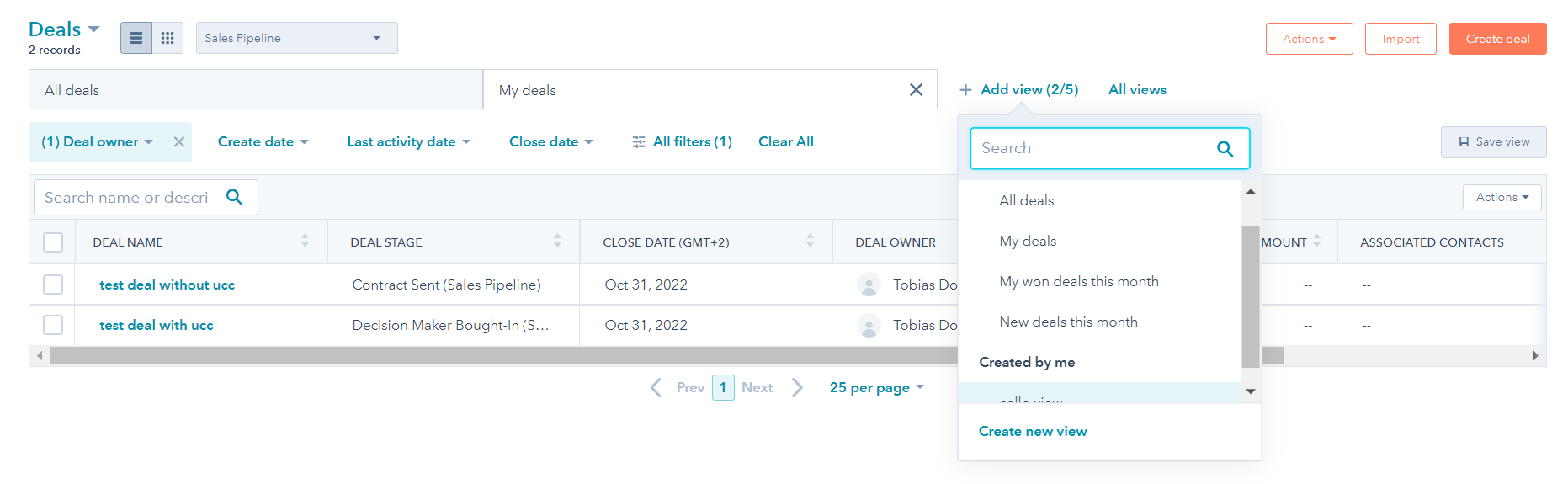1568x484 pixels.
Task: Click Create new view link
Action: (1033, 431)
